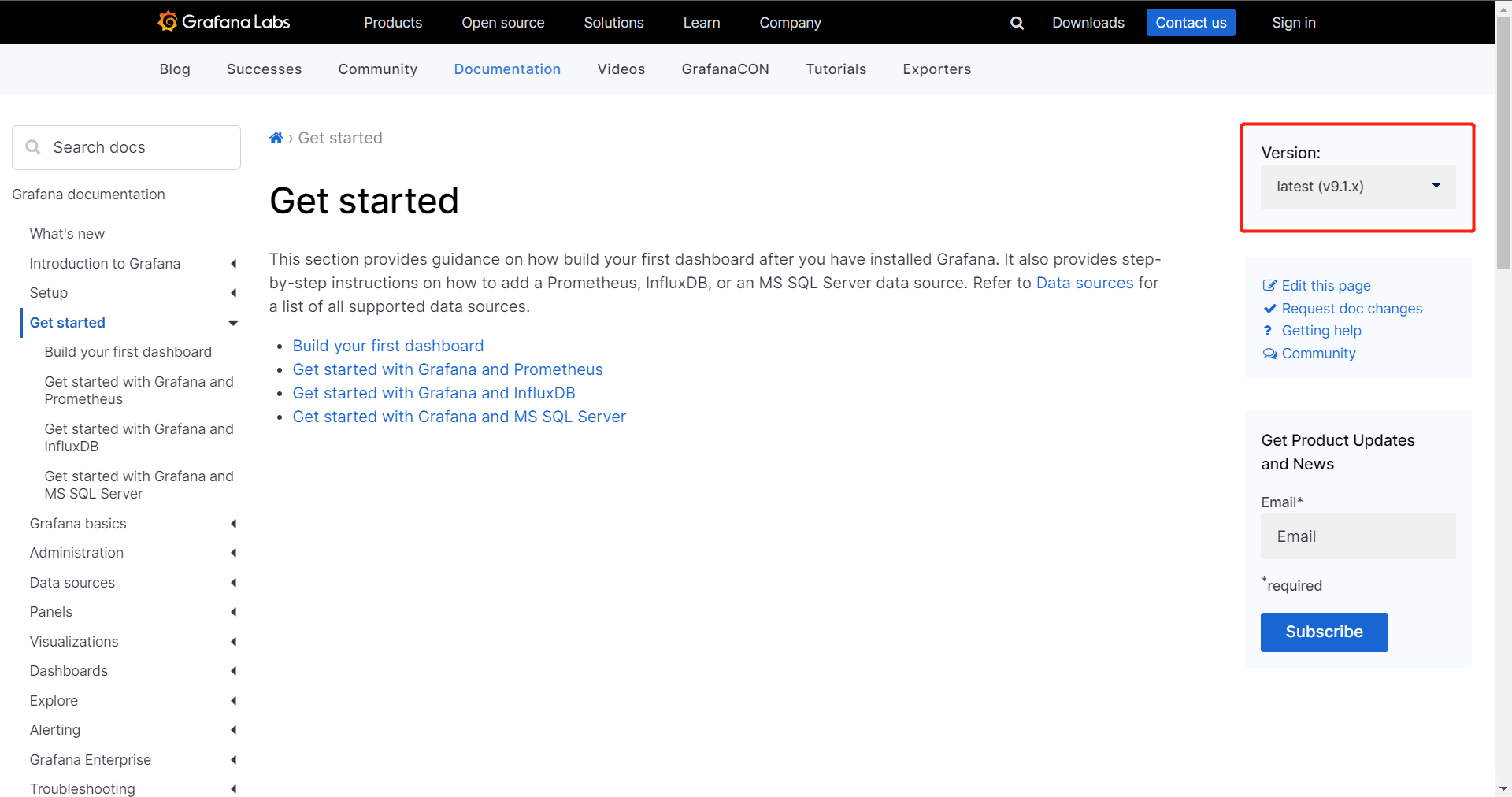1512x797 pixels.
Task: Expand the Troubleshooting section arrow
Action: click(x=233, y=789)
